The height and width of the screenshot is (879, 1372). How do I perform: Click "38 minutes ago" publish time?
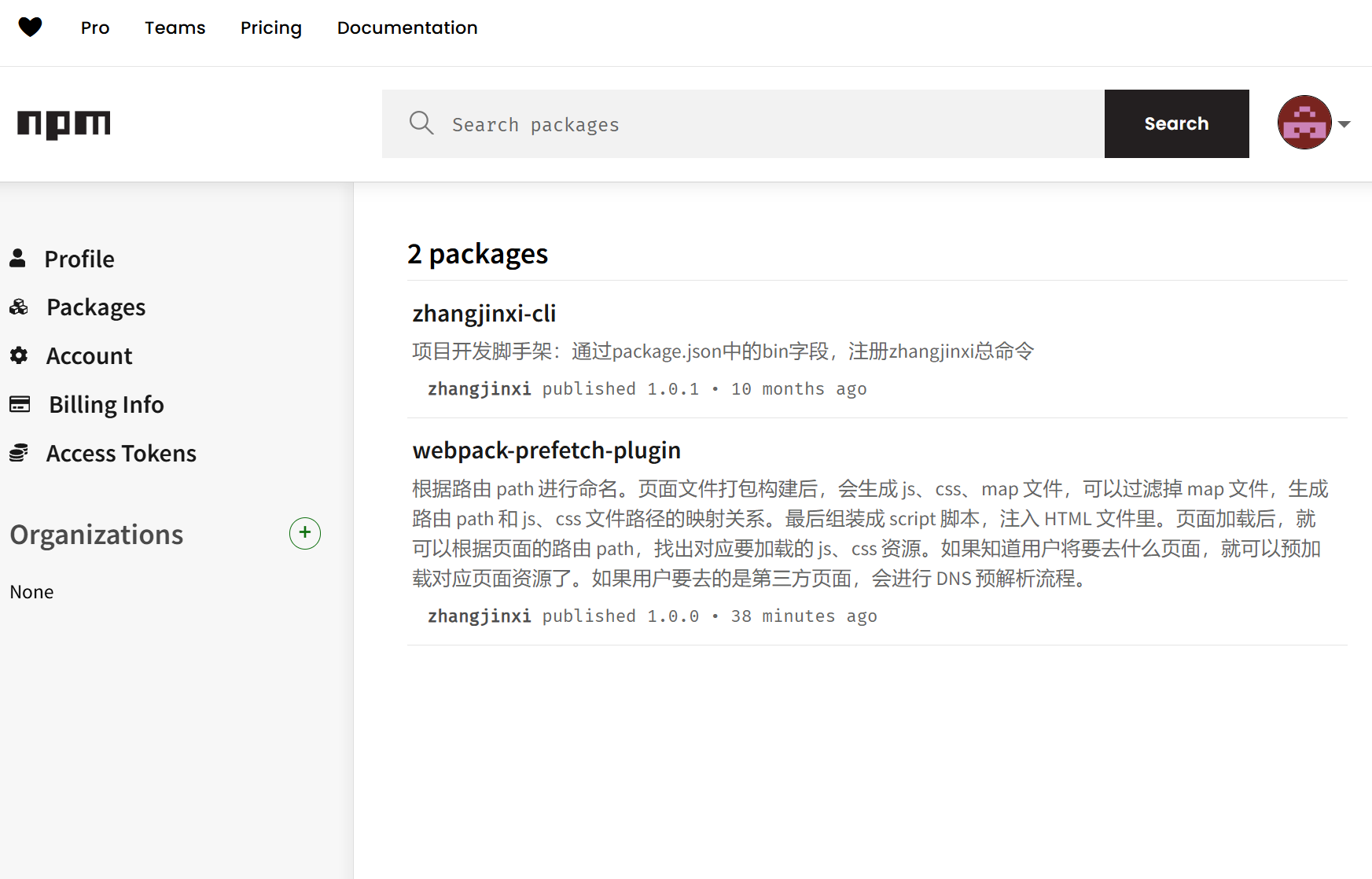tap(804, 616)
